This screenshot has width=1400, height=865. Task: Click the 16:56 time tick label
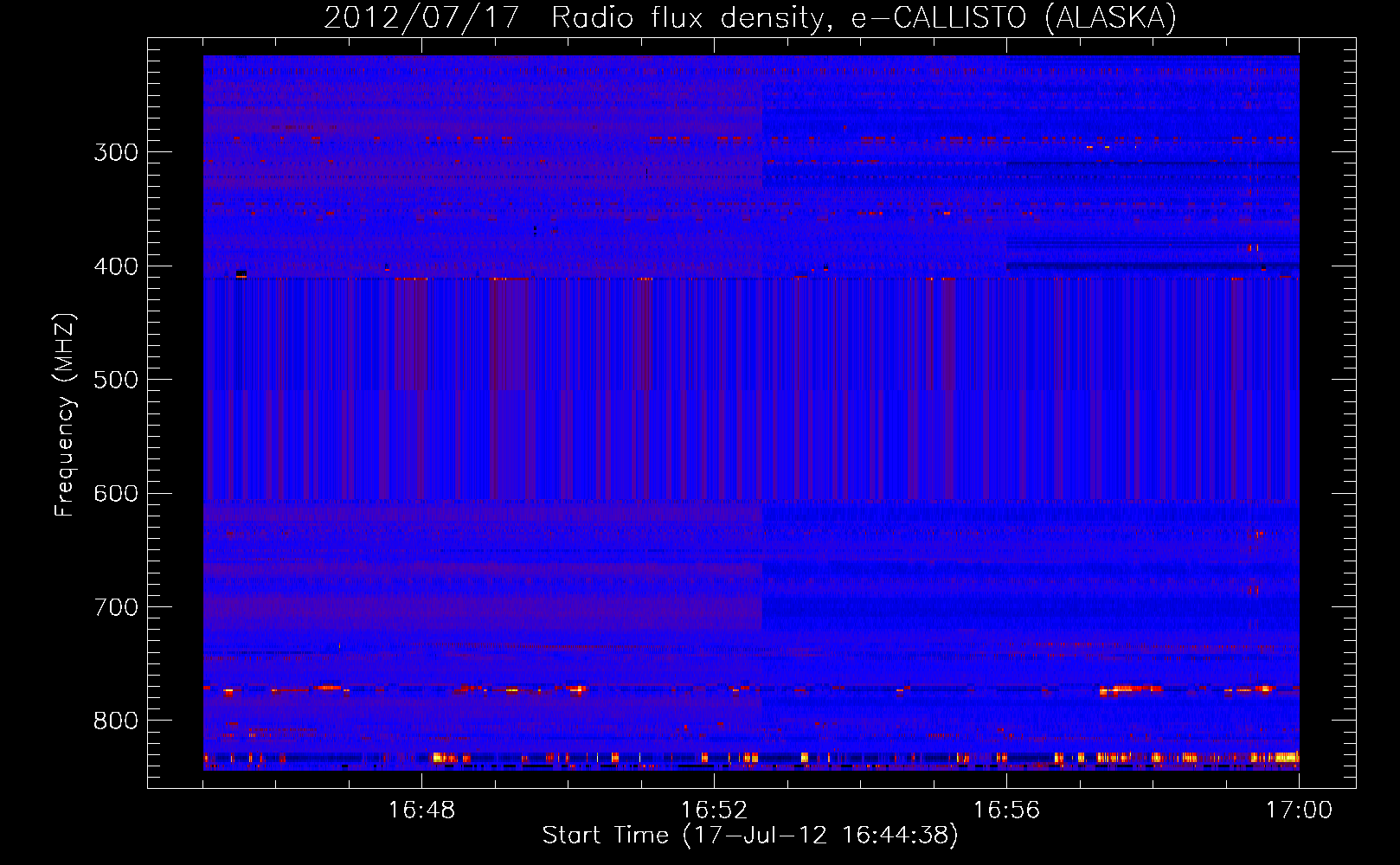pyautogui.click(x=1006, y=810)
